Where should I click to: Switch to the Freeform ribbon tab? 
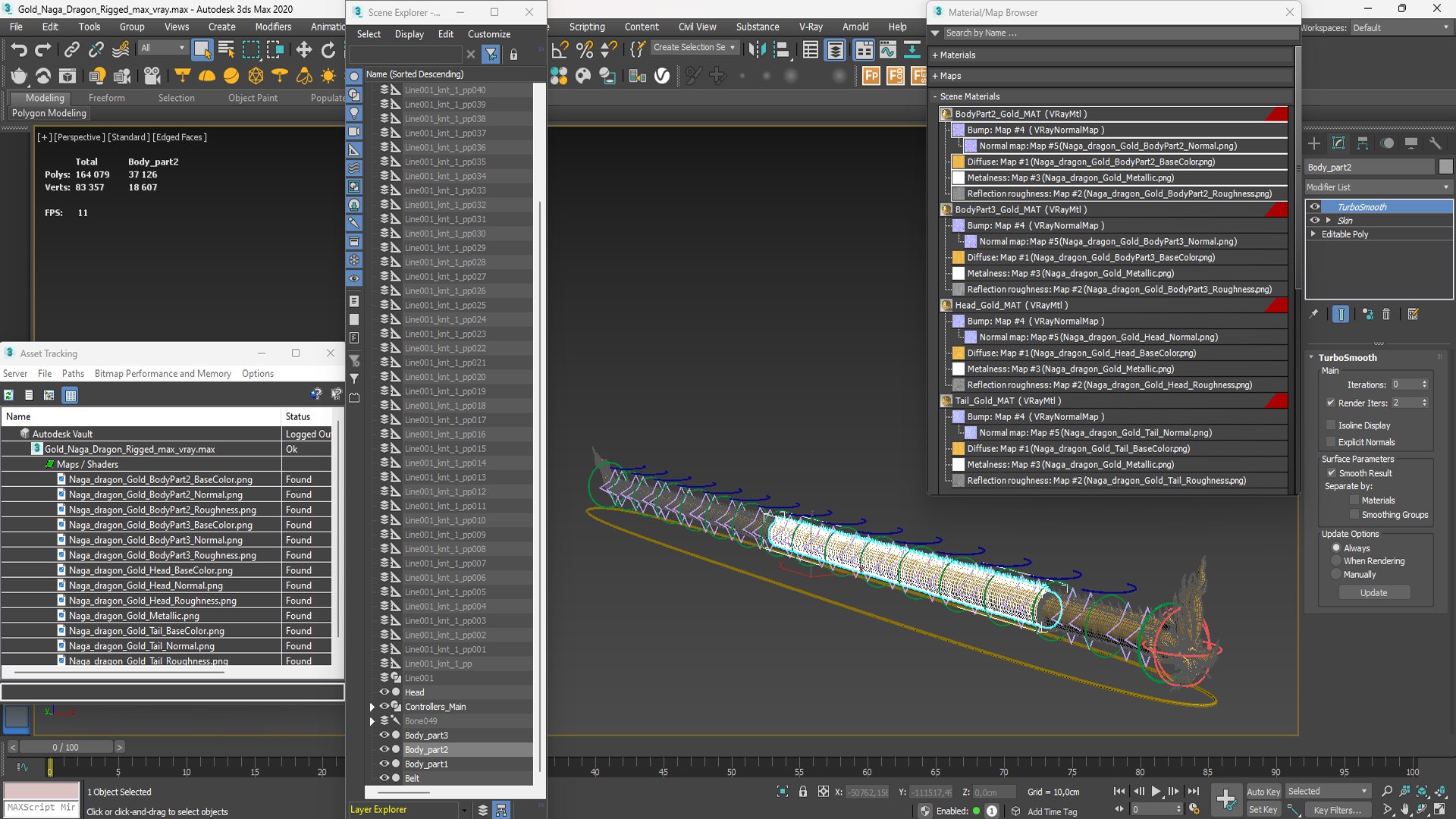[106, 98]
